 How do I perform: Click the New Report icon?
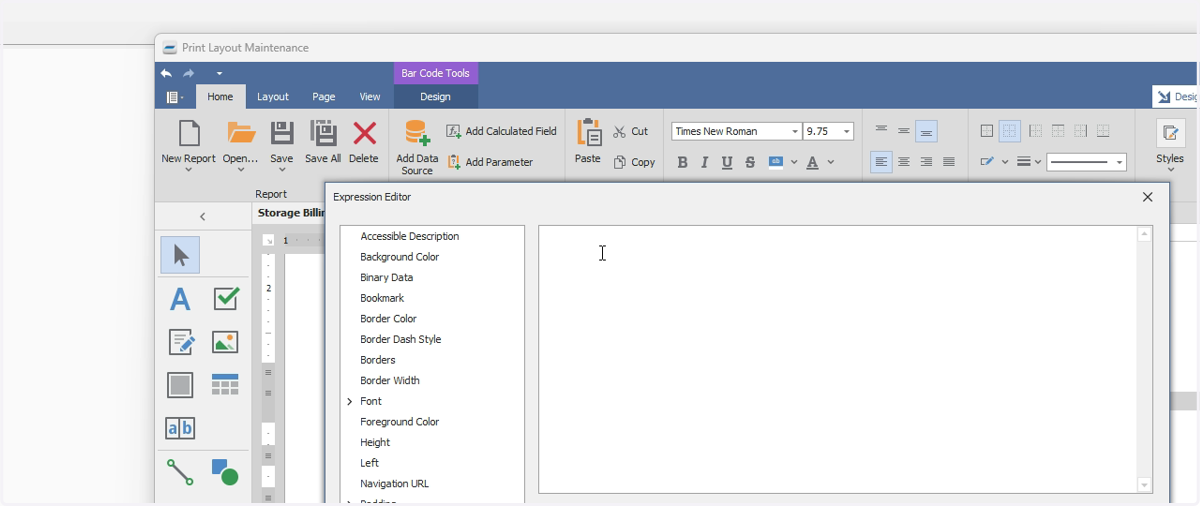[189, 133]
